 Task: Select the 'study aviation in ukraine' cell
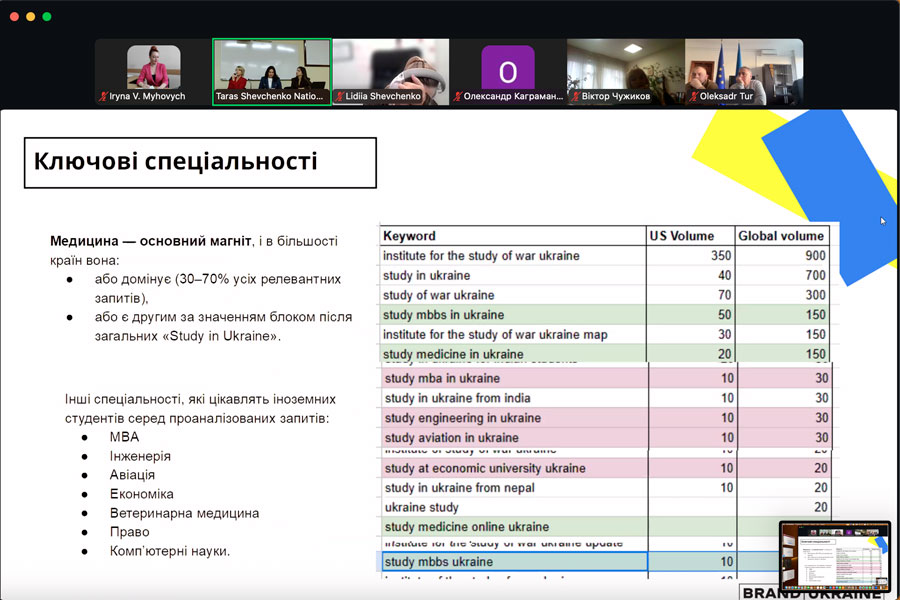pyautogui.click(x=515, y=438)
